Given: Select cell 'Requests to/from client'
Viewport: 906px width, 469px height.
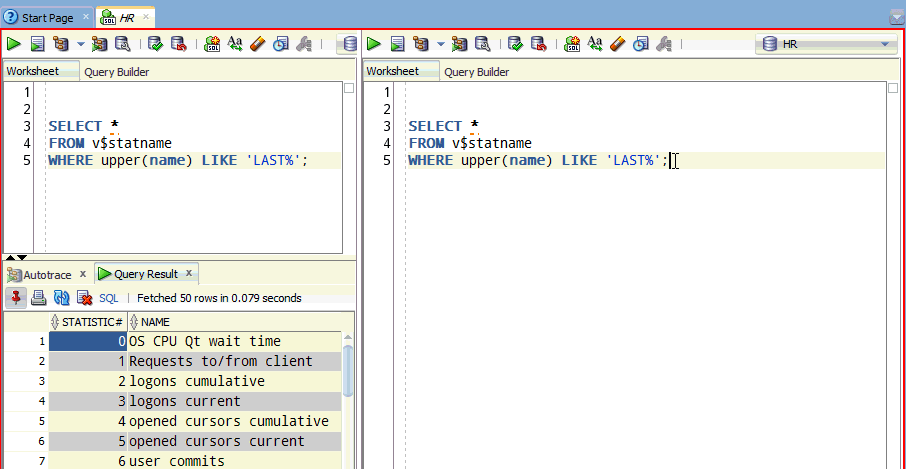Looking at the screenshot, I should point(235,362).
